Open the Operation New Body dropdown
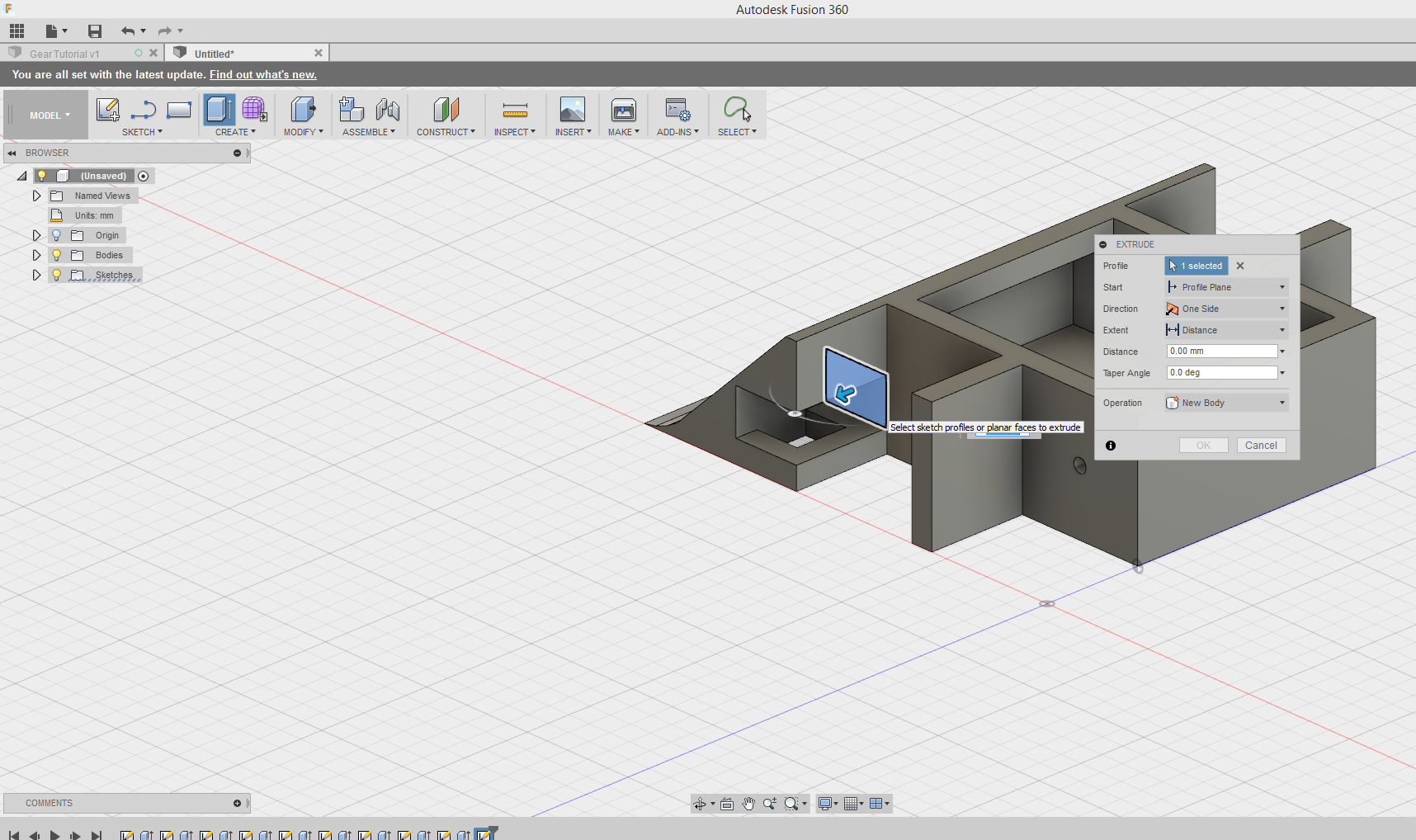Screen dimensions: 1416x840 click(x=1226, y=403)
